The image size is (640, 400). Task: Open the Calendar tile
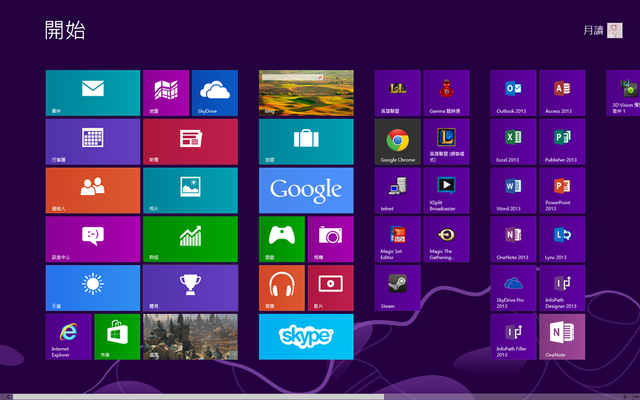point(93,142)
